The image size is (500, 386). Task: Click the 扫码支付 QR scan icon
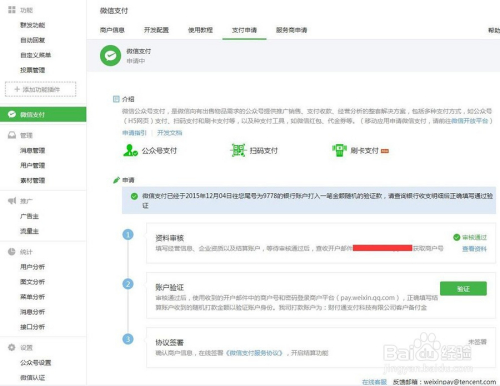(x=238, y=150)
